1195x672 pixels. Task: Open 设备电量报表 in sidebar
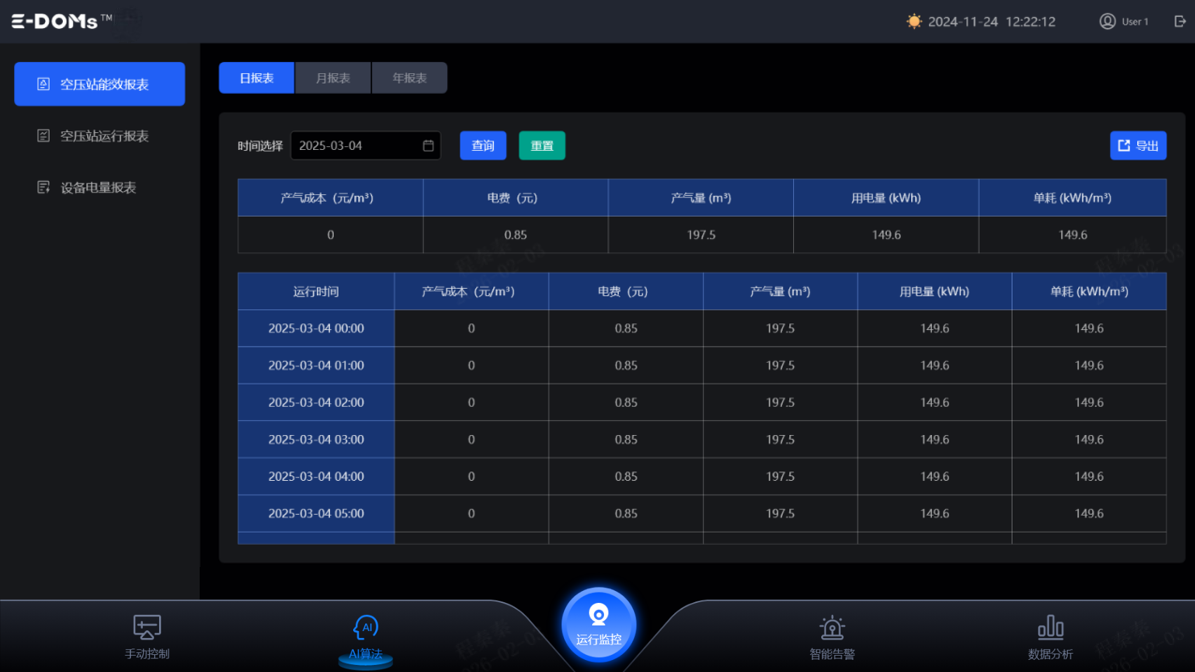tap(100, 187)
